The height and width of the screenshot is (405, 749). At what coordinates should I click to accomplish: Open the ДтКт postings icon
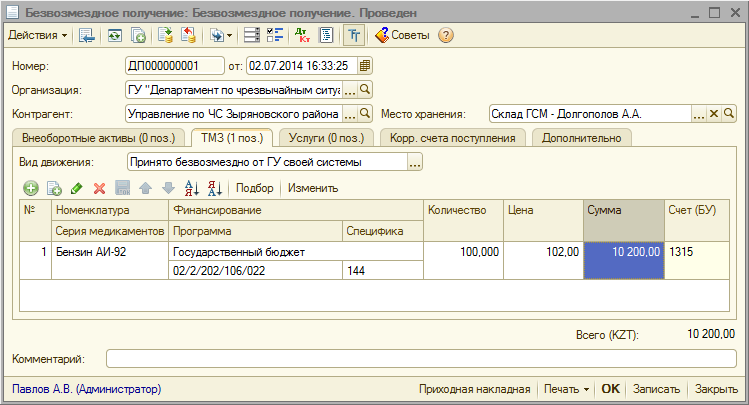(303, 35)
